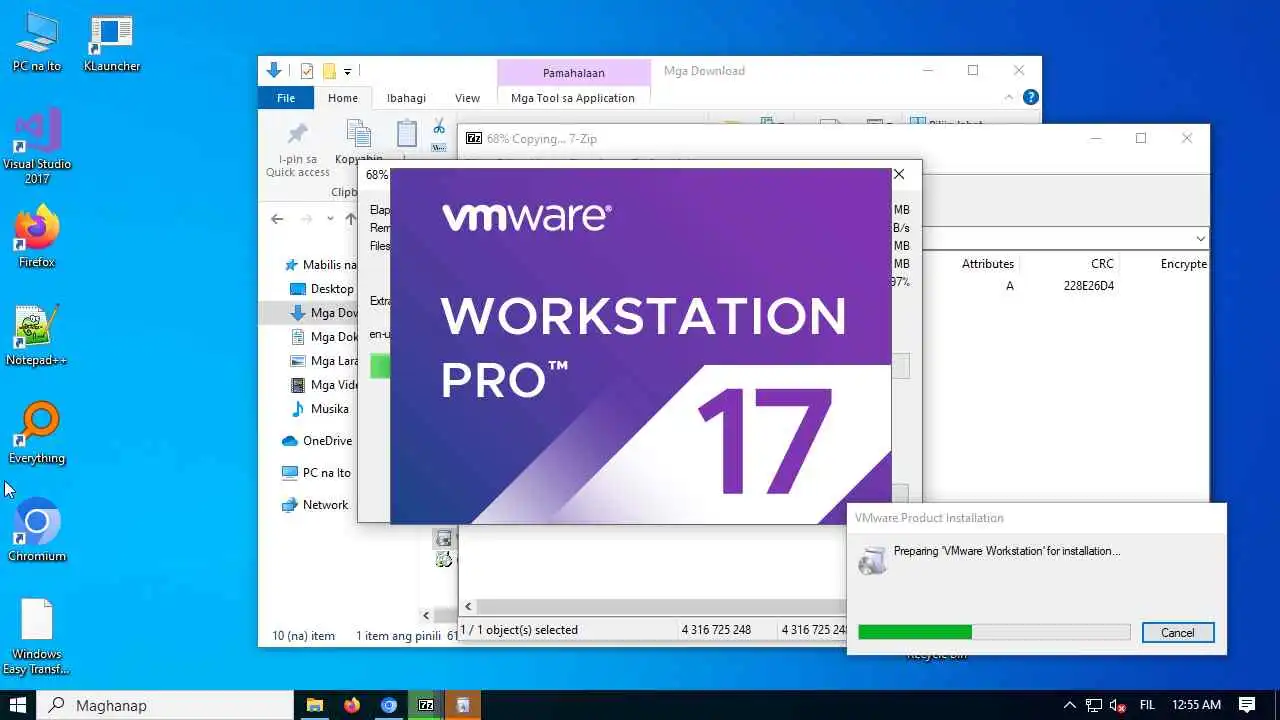
Task: Switch to the Home ribbon tab
Action: click(343, 98)
